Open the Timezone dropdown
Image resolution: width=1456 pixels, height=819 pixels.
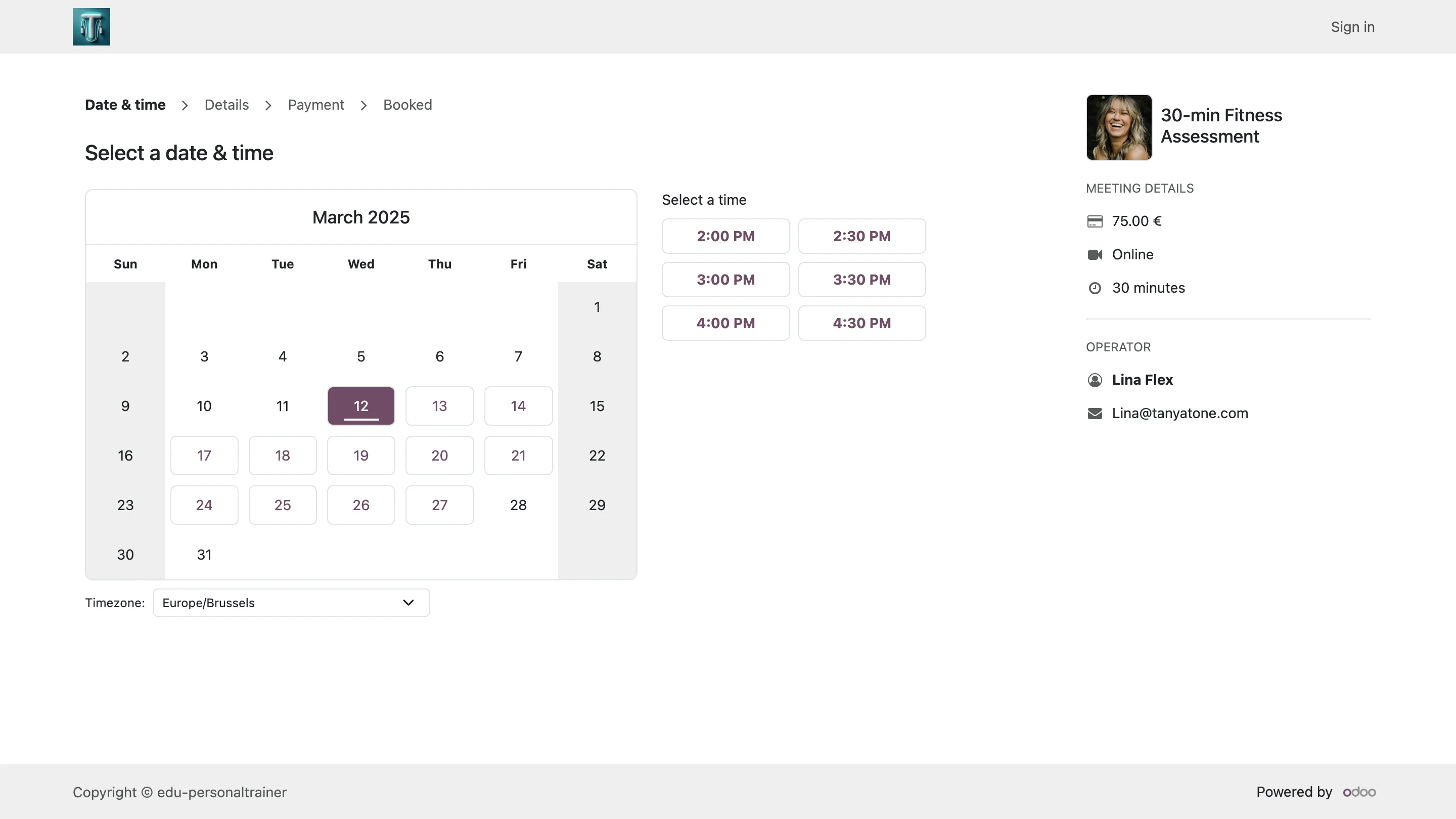pos(291,603)
